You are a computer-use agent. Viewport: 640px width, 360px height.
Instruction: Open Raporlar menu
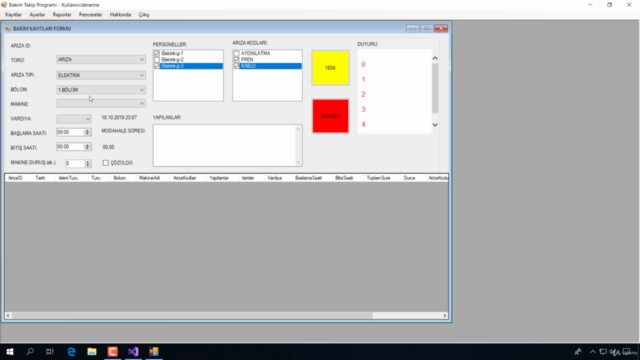[62, 15]
